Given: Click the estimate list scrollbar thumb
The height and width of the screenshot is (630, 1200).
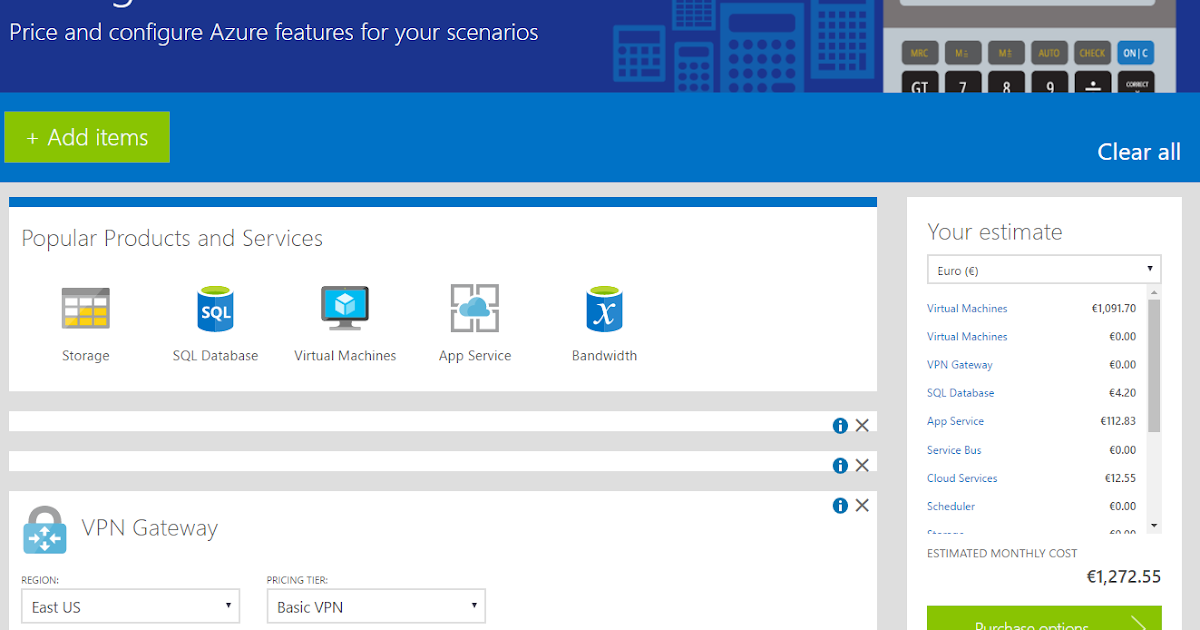Looking at the screenshot, I should [x=1154, y=365].
